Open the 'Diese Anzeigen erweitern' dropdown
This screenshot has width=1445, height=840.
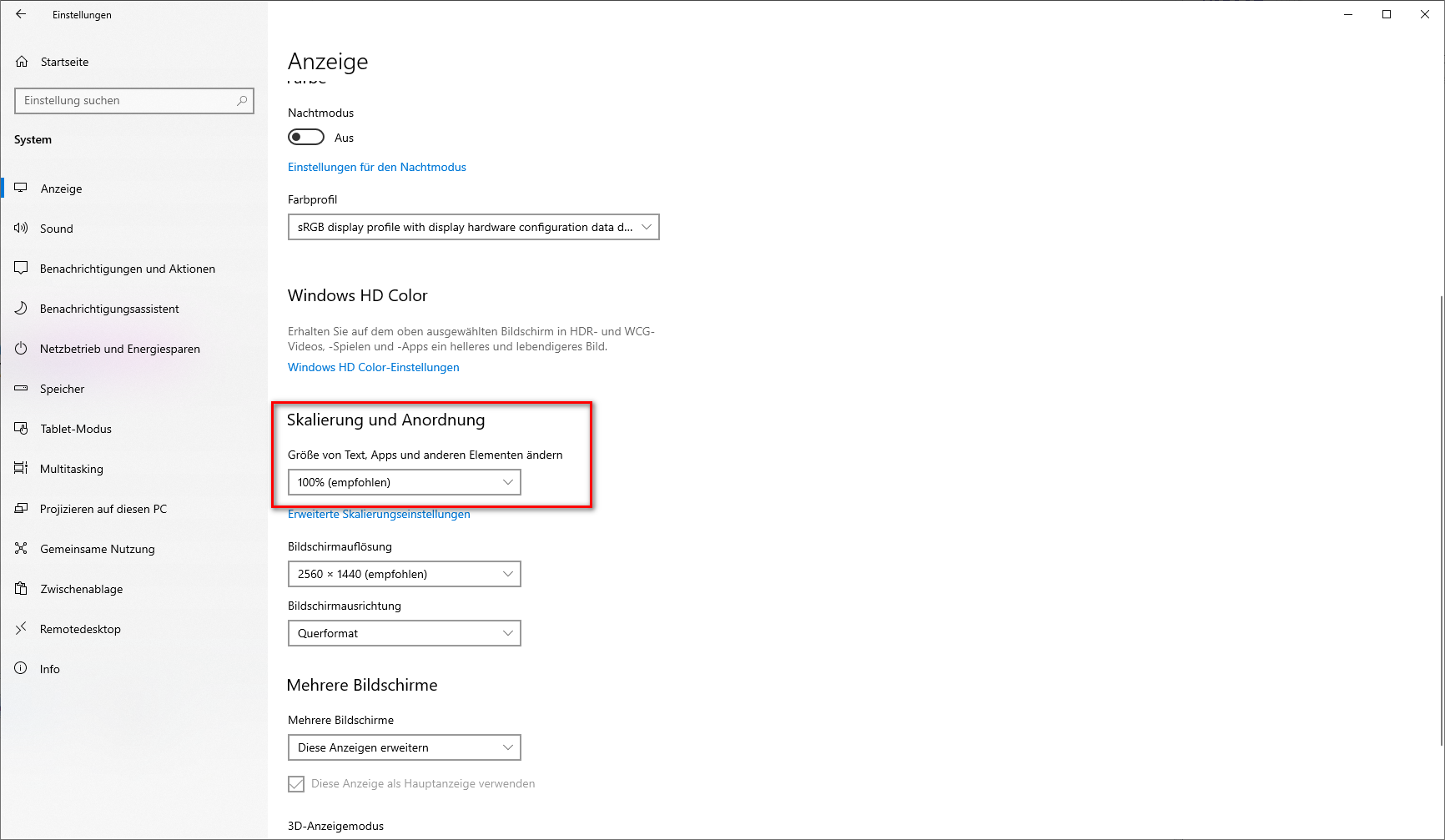click(x=405, y=747)
